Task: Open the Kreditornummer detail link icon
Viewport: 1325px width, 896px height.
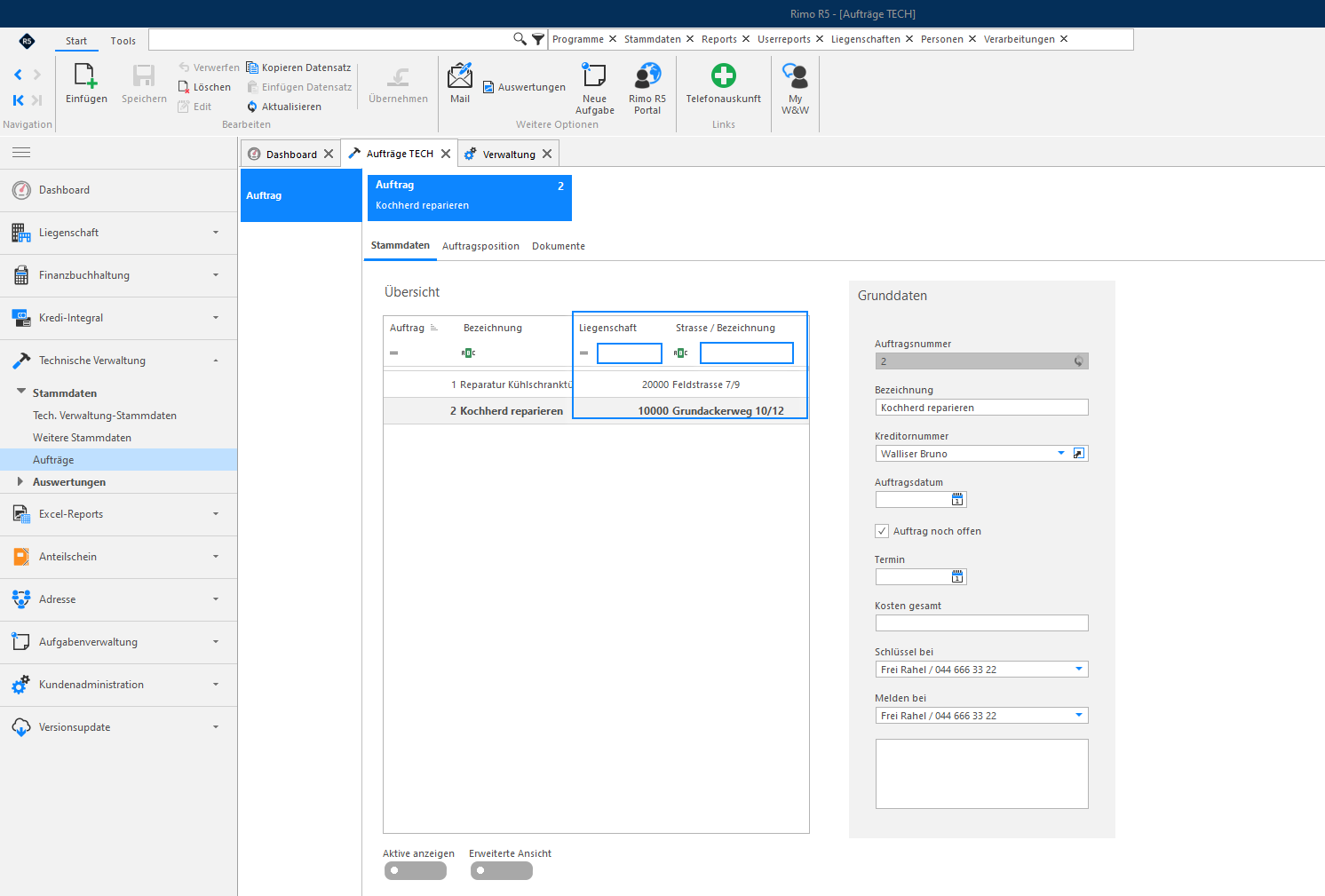Action: [x=1079, y=454]
